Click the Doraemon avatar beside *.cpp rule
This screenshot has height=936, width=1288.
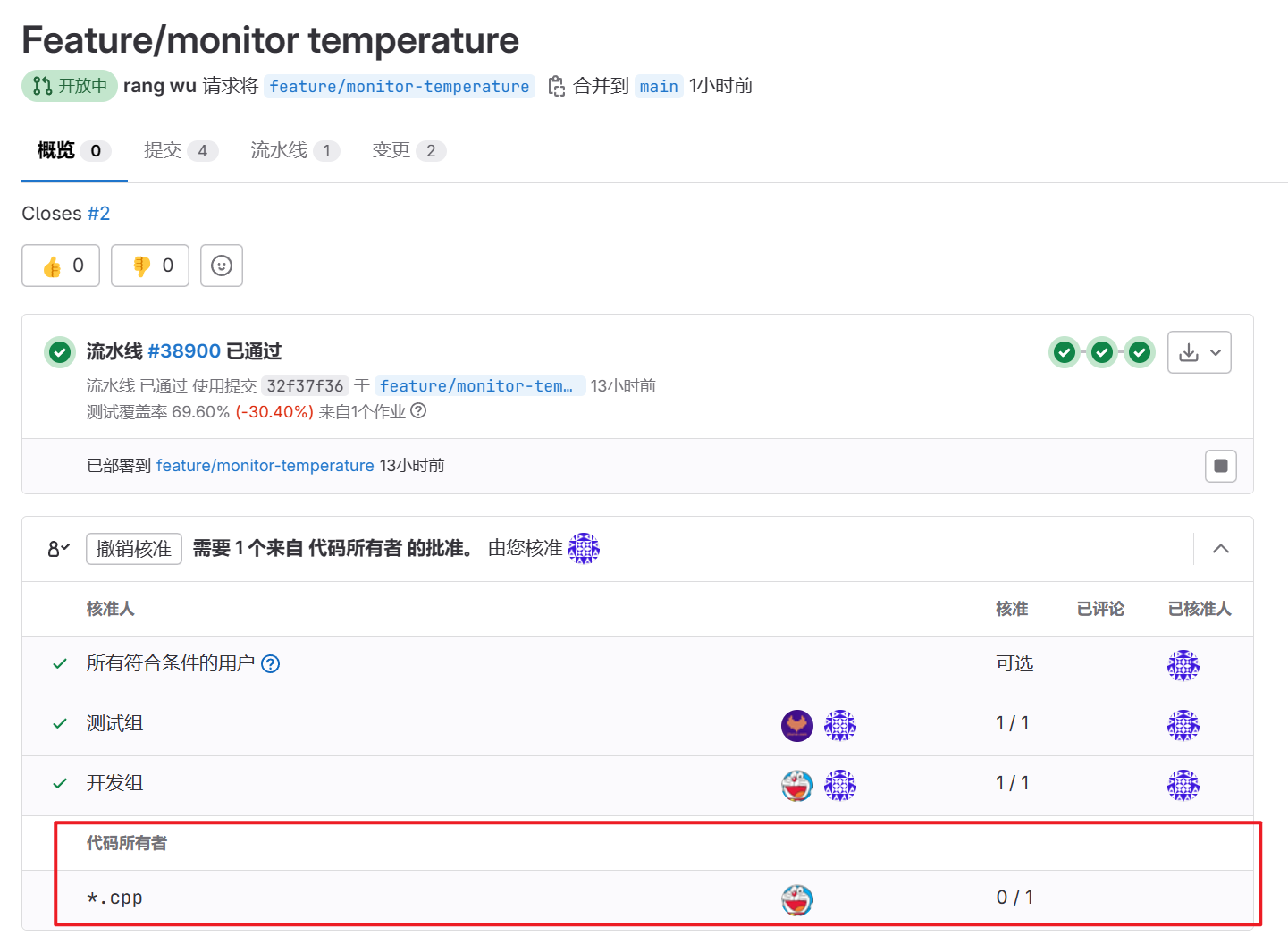point(796,898)
